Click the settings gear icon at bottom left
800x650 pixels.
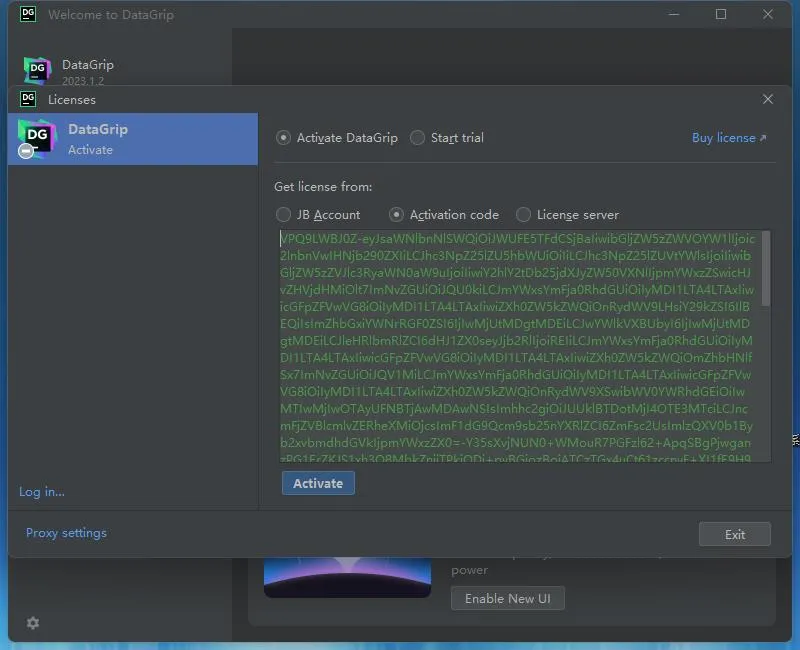coord(33,622)
